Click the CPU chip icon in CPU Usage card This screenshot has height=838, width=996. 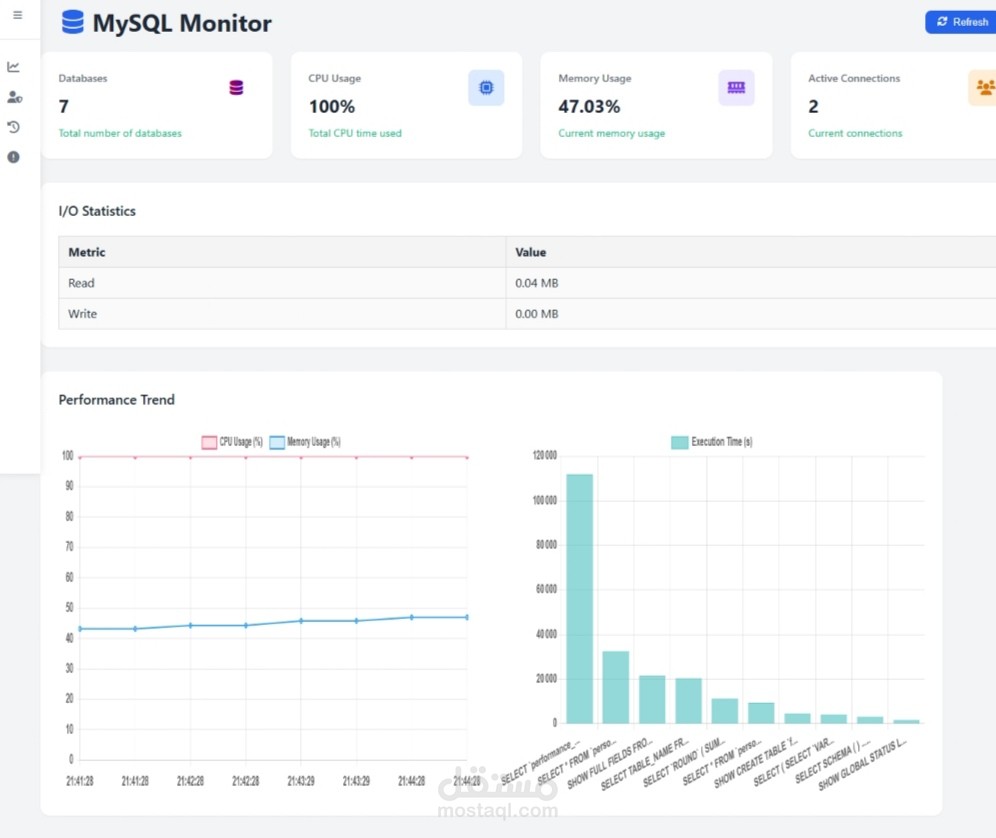(486, 88)
